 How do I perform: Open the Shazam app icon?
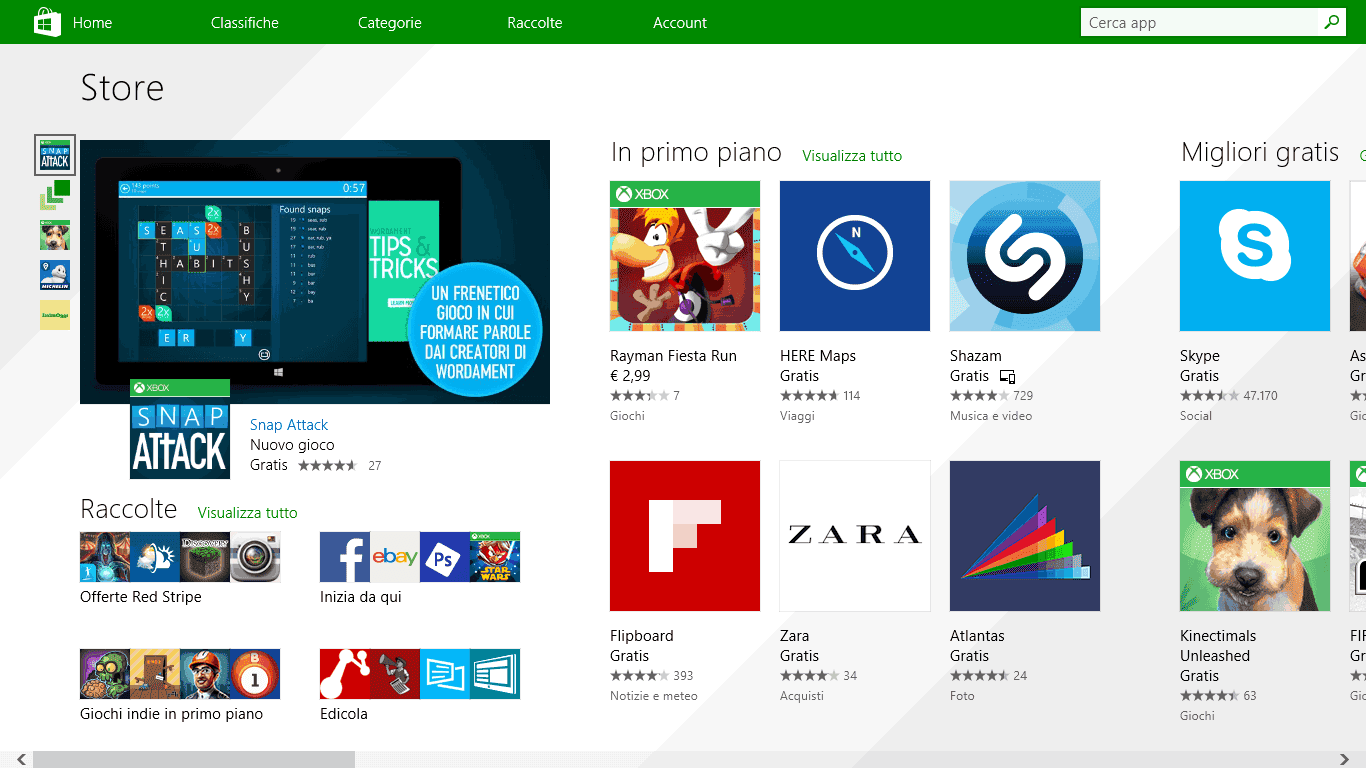[1025, 256]
